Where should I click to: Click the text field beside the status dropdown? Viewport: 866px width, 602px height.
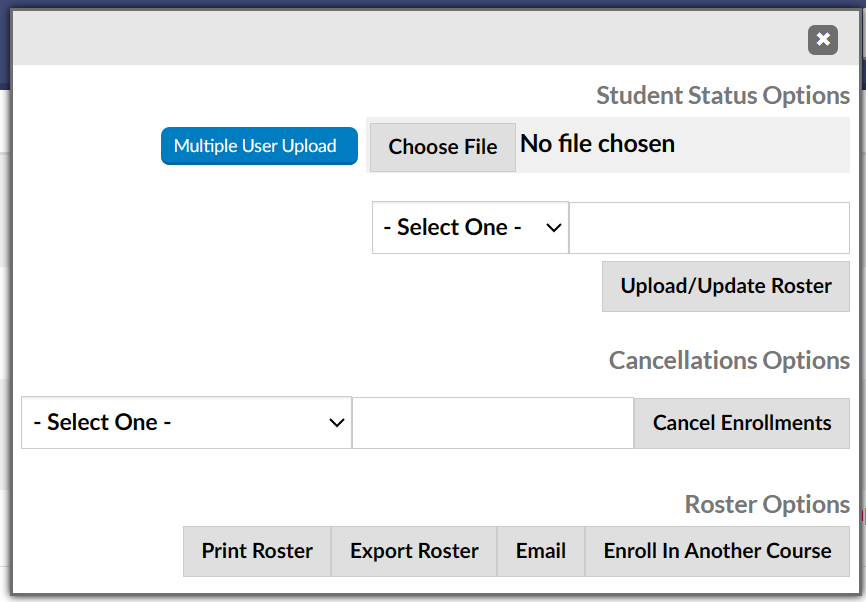point(709,227)
